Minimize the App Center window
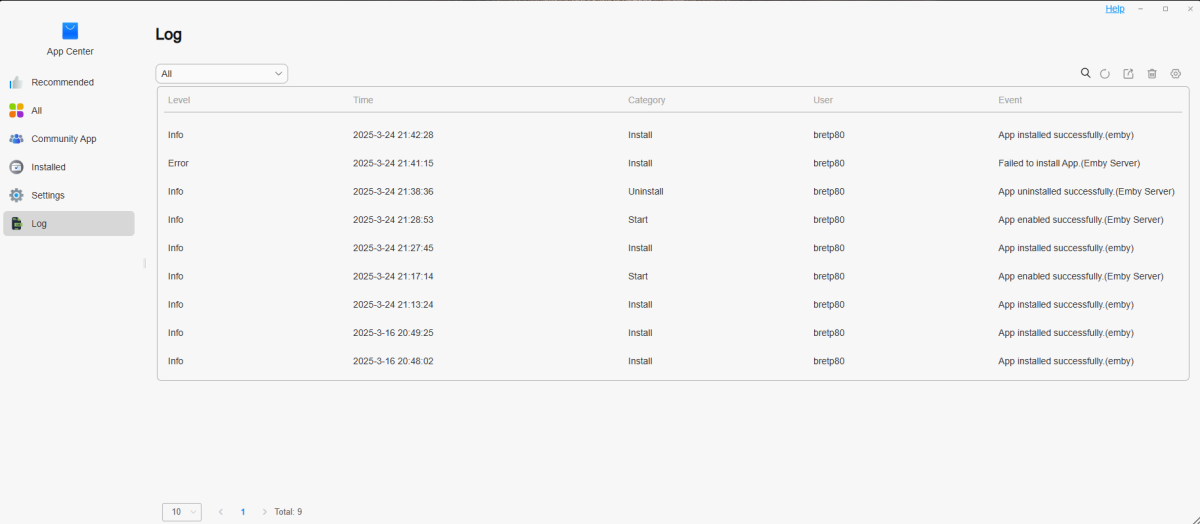Image resolution: width=1200 pixels, height=524 pixels. tap(1141, 8)
